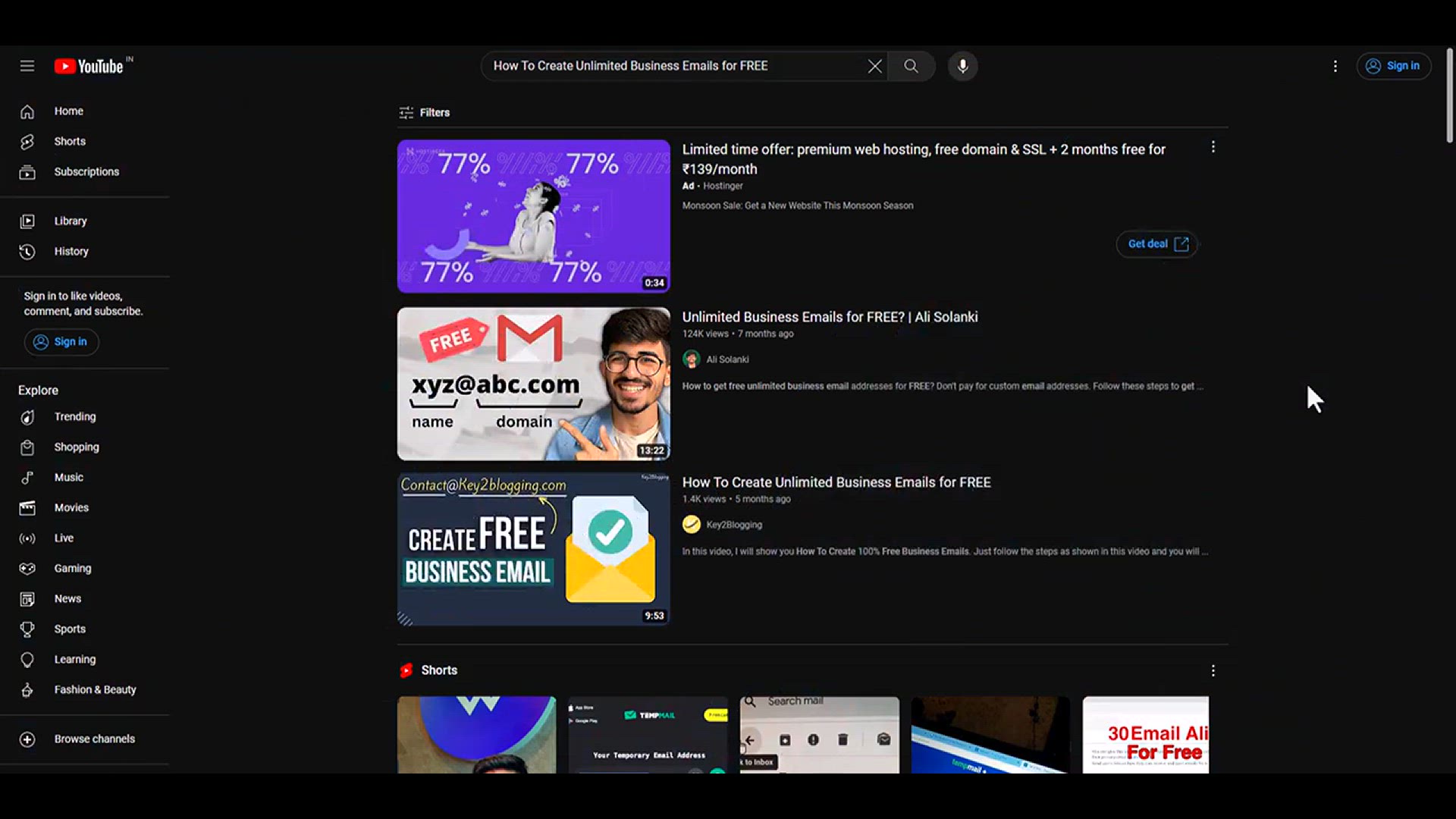1456x819 pixels.
Task: Click Key2Blogging video description snippet
Action: click(945, 551)
